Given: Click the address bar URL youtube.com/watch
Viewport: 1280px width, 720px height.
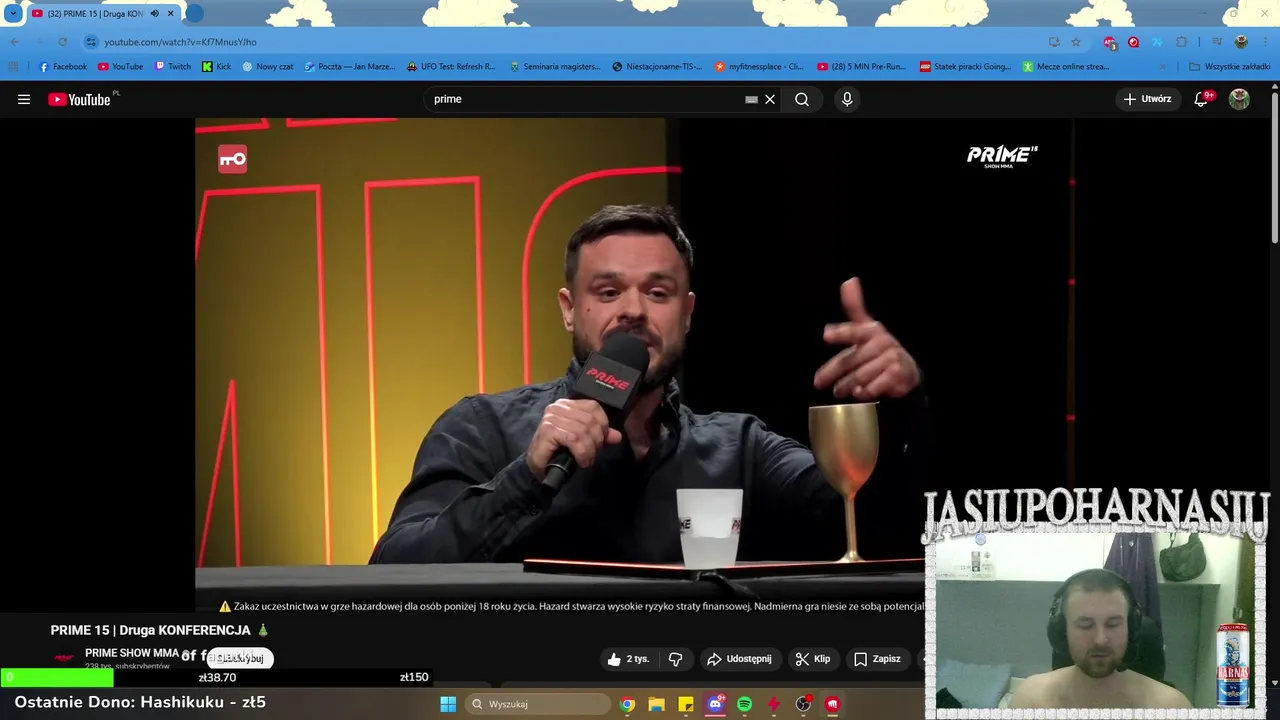Looking at the screenshot, I should click(180, 42).
